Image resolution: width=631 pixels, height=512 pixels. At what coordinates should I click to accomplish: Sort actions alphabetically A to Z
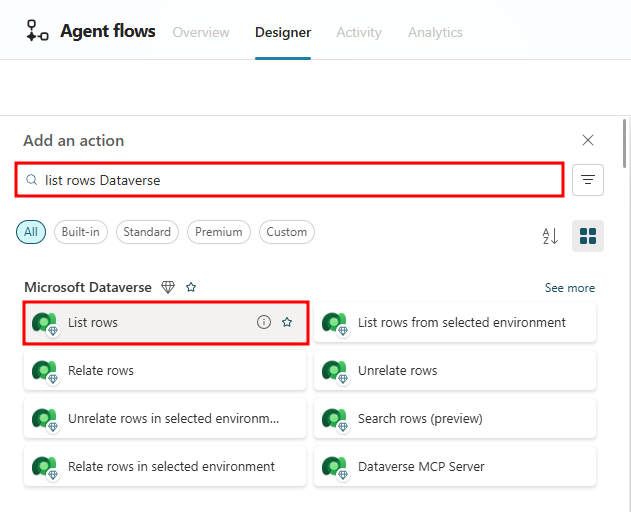[550, 236]
